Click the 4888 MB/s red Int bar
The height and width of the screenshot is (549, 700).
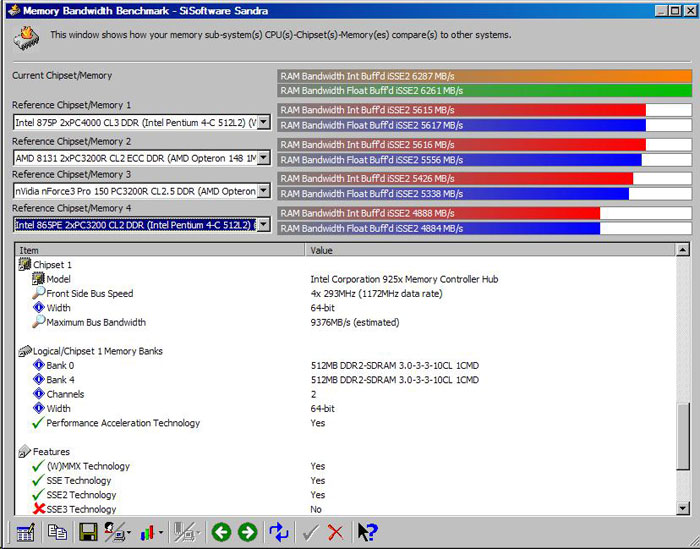[439, 213]
